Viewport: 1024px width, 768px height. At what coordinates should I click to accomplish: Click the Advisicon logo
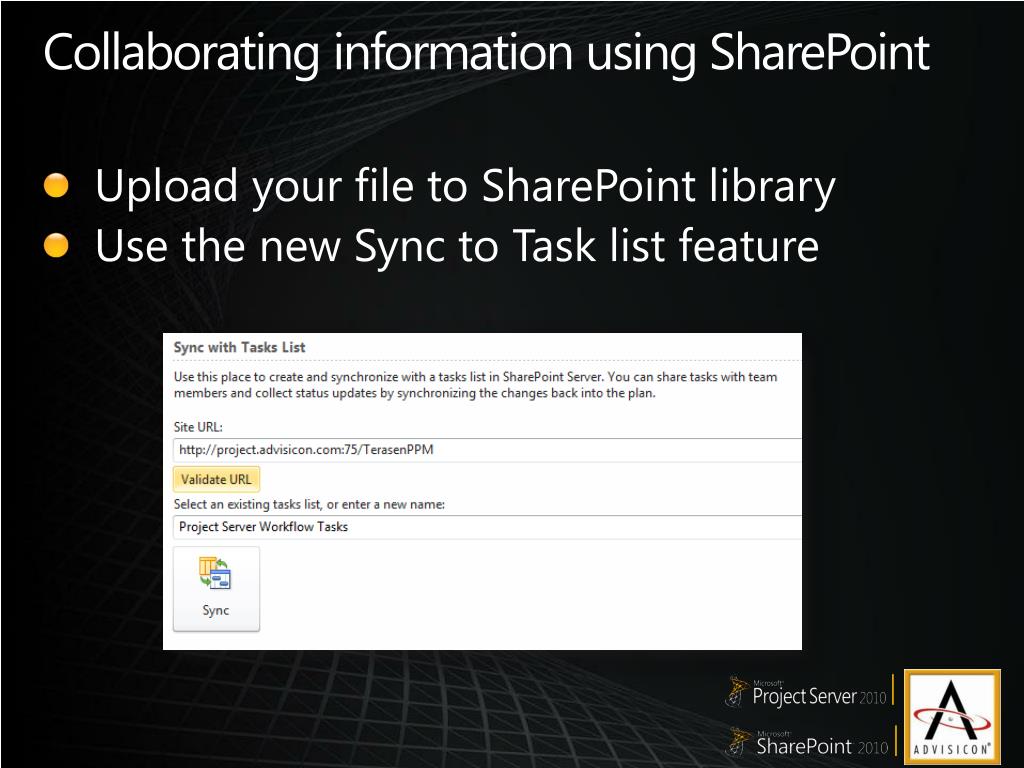click(x=952, y=716)
